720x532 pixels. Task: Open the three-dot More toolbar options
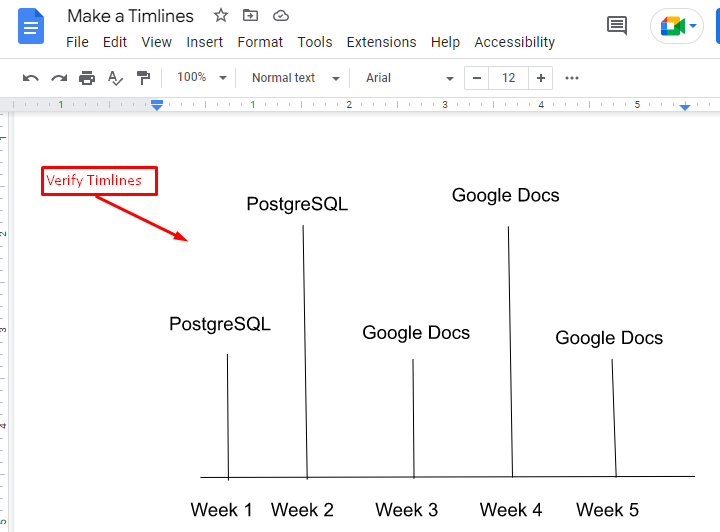572,78
